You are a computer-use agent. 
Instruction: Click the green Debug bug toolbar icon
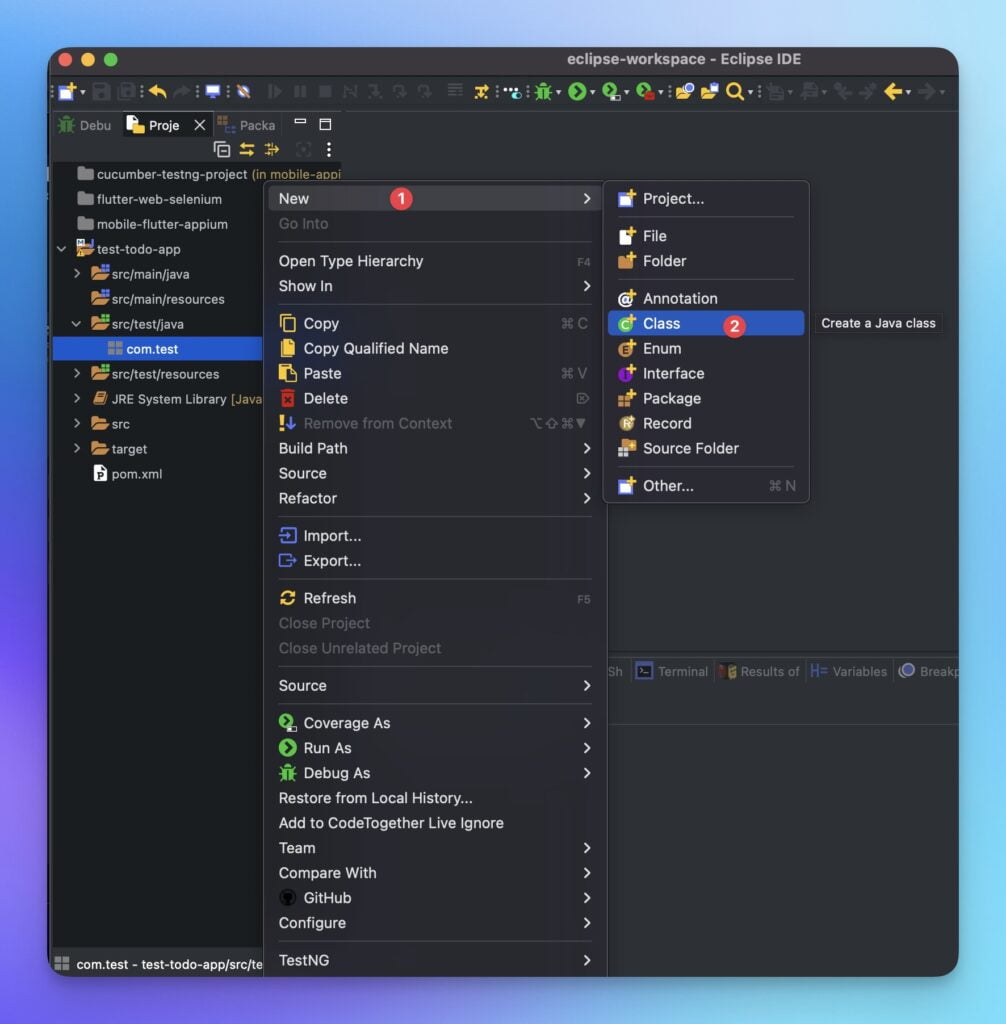[x=543, y=91]
